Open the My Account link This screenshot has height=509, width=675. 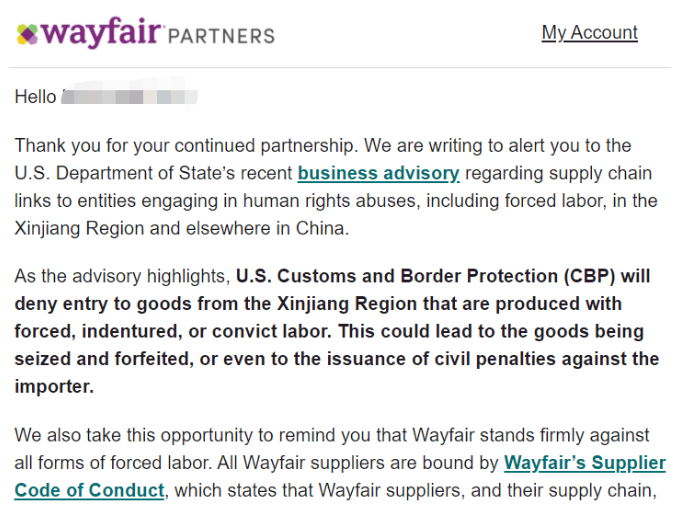[x=589, y=33]
